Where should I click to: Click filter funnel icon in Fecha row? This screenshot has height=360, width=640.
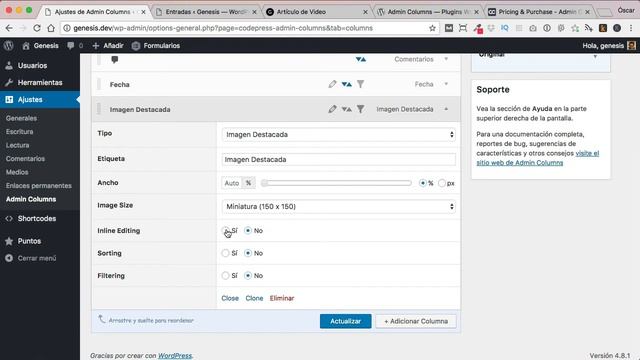coord(360,84)
